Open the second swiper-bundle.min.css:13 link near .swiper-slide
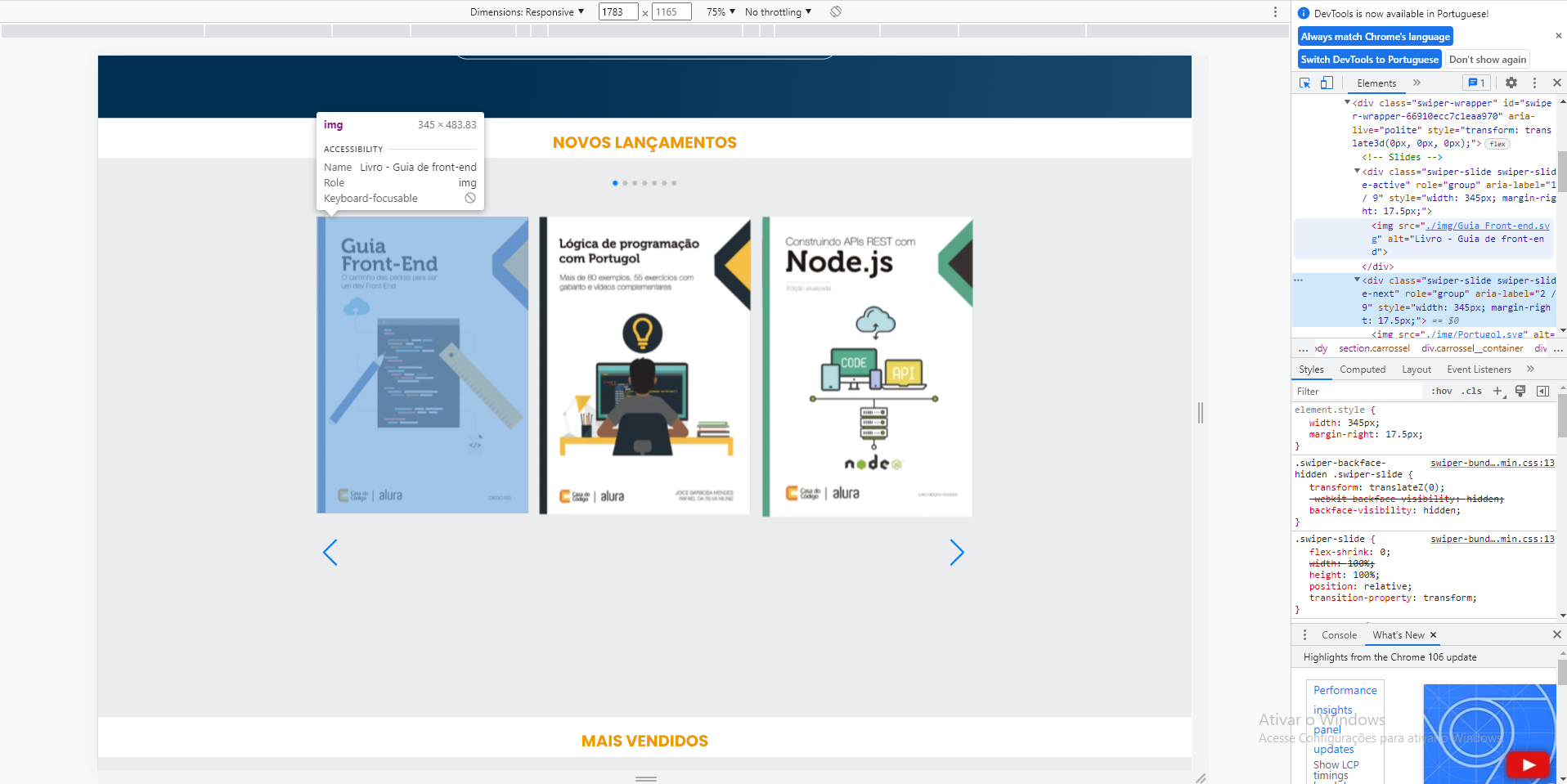This screenshot has width=1567, height=784. pyautogui.click(x=1493, y=539)
